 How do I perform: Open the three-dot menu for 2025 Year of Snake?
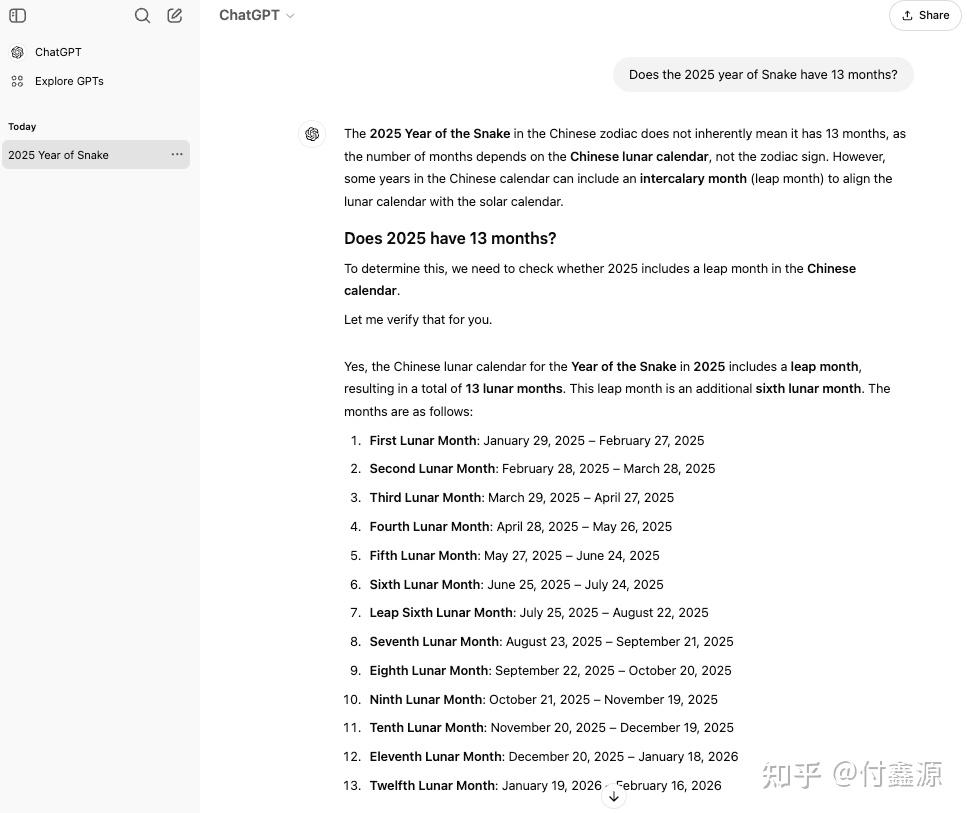[x=177, y=154]
